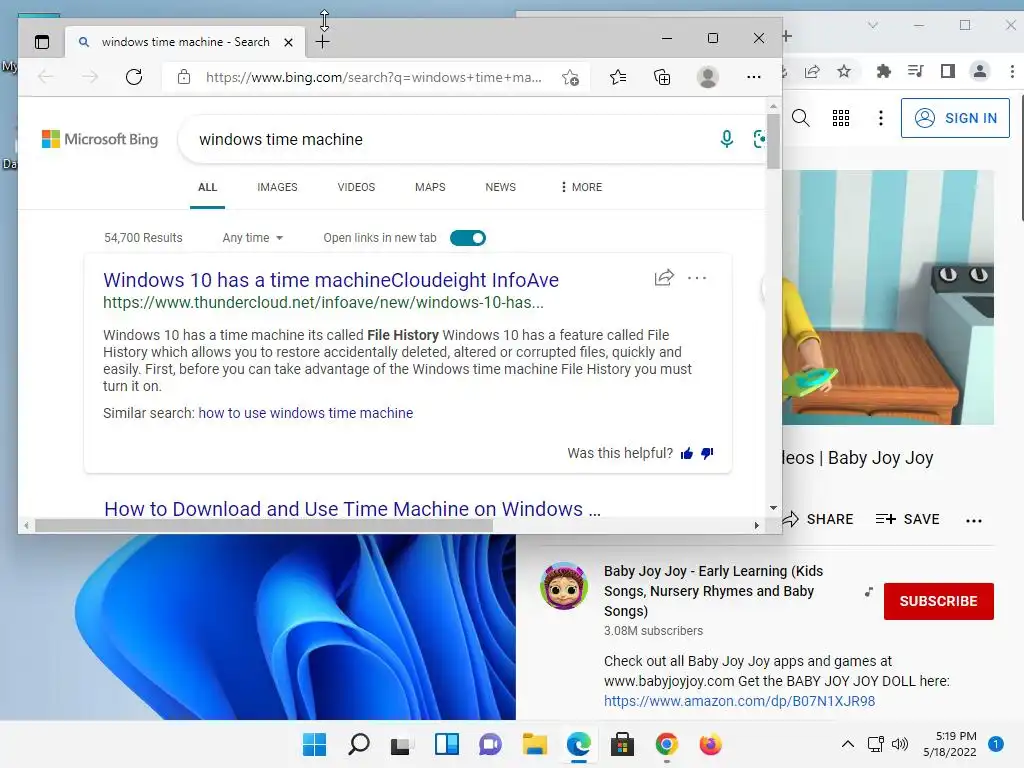Start Bing voice search microphone

coord(726,139)
